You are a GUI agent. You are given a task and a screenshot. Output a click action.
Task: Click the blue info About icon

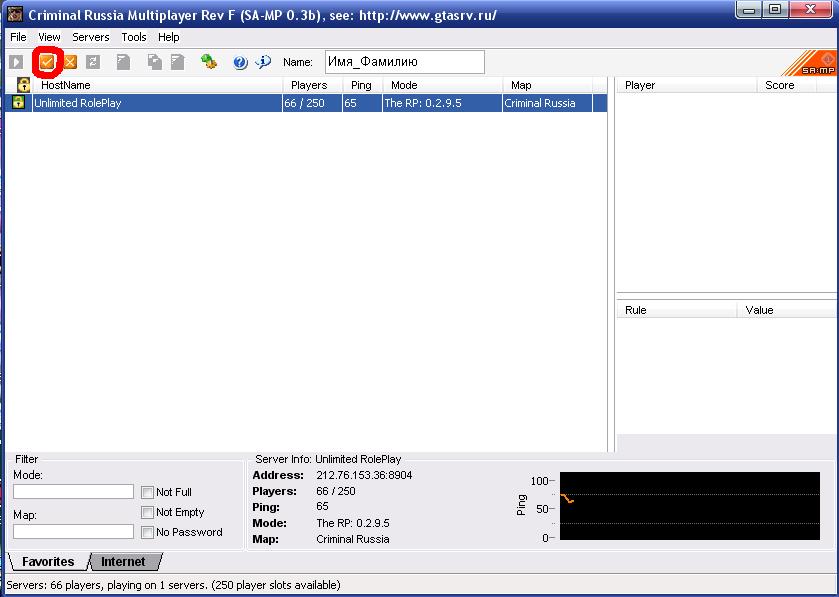263,62
